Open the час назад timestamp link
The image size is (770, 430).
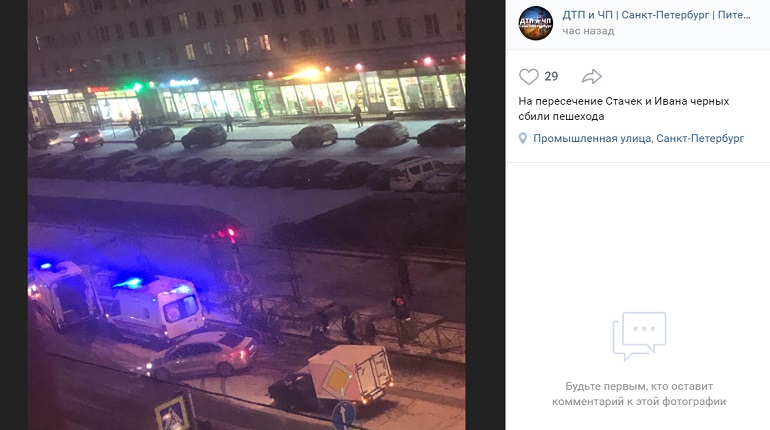click(588, 31)
